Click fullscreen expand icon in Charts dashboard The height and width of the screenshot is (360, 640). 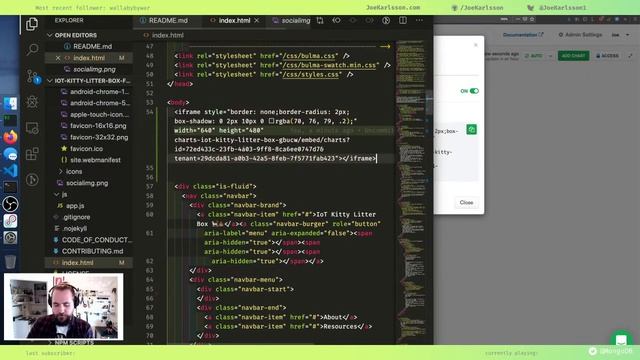630,56
